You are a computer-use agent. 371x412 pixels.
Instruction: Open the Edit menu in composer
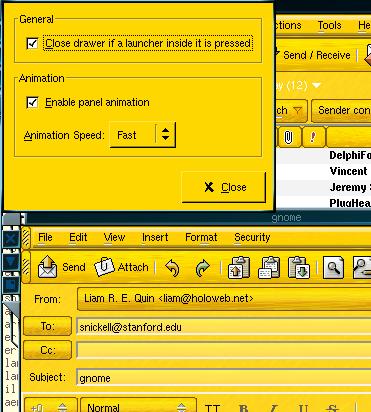pos(78,237)
